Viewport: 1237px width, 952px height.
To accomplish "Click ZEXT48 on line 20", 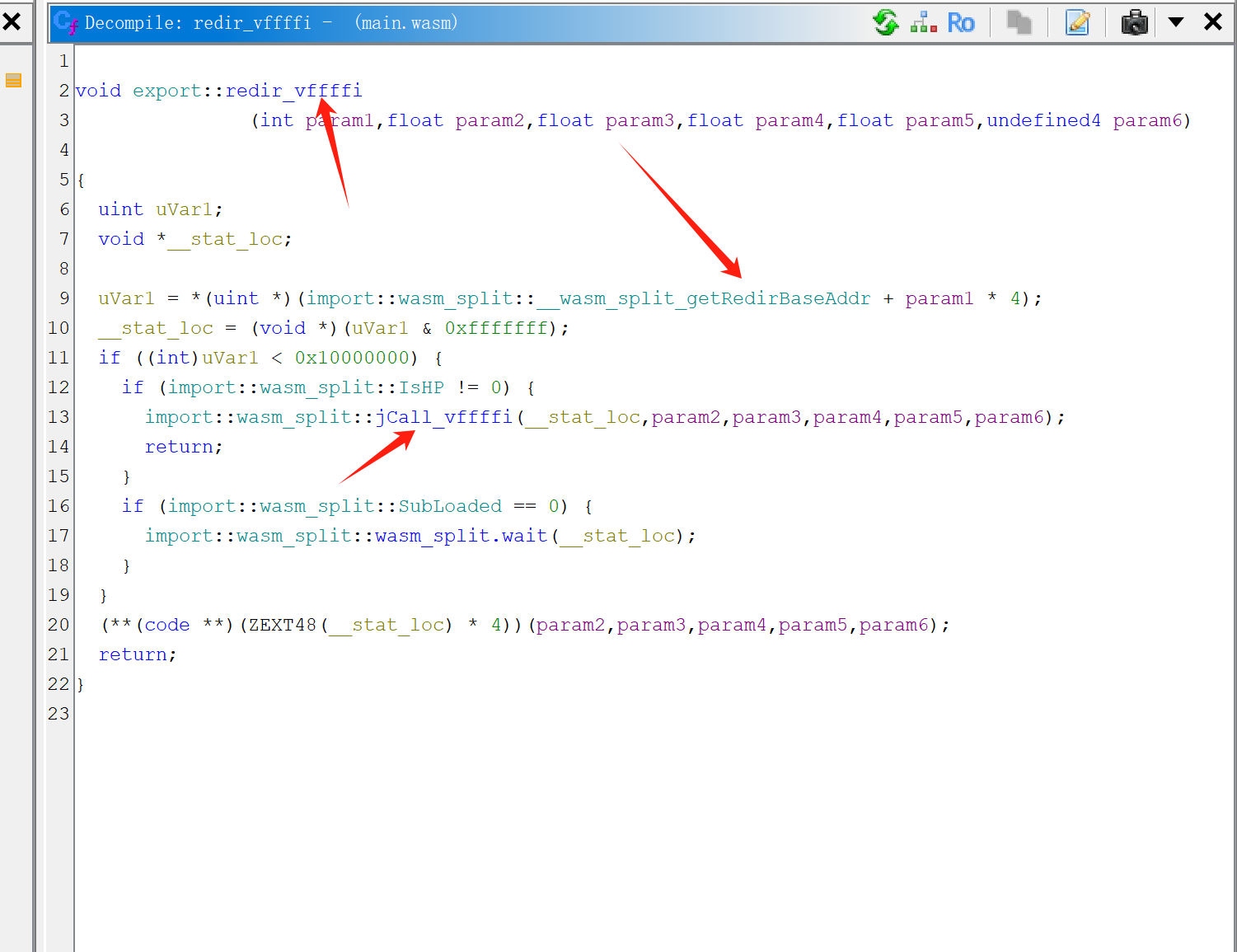I will (283, 625).
